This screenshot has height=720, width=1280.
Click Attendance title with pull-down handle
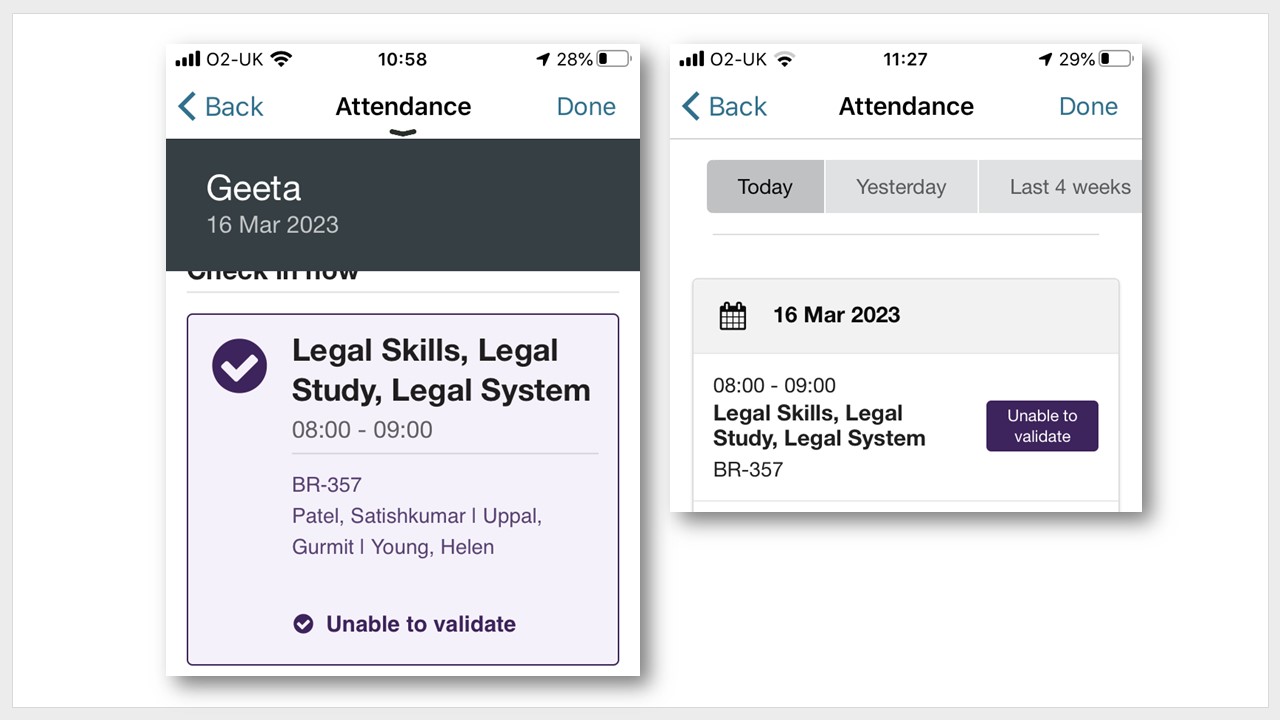403,111
